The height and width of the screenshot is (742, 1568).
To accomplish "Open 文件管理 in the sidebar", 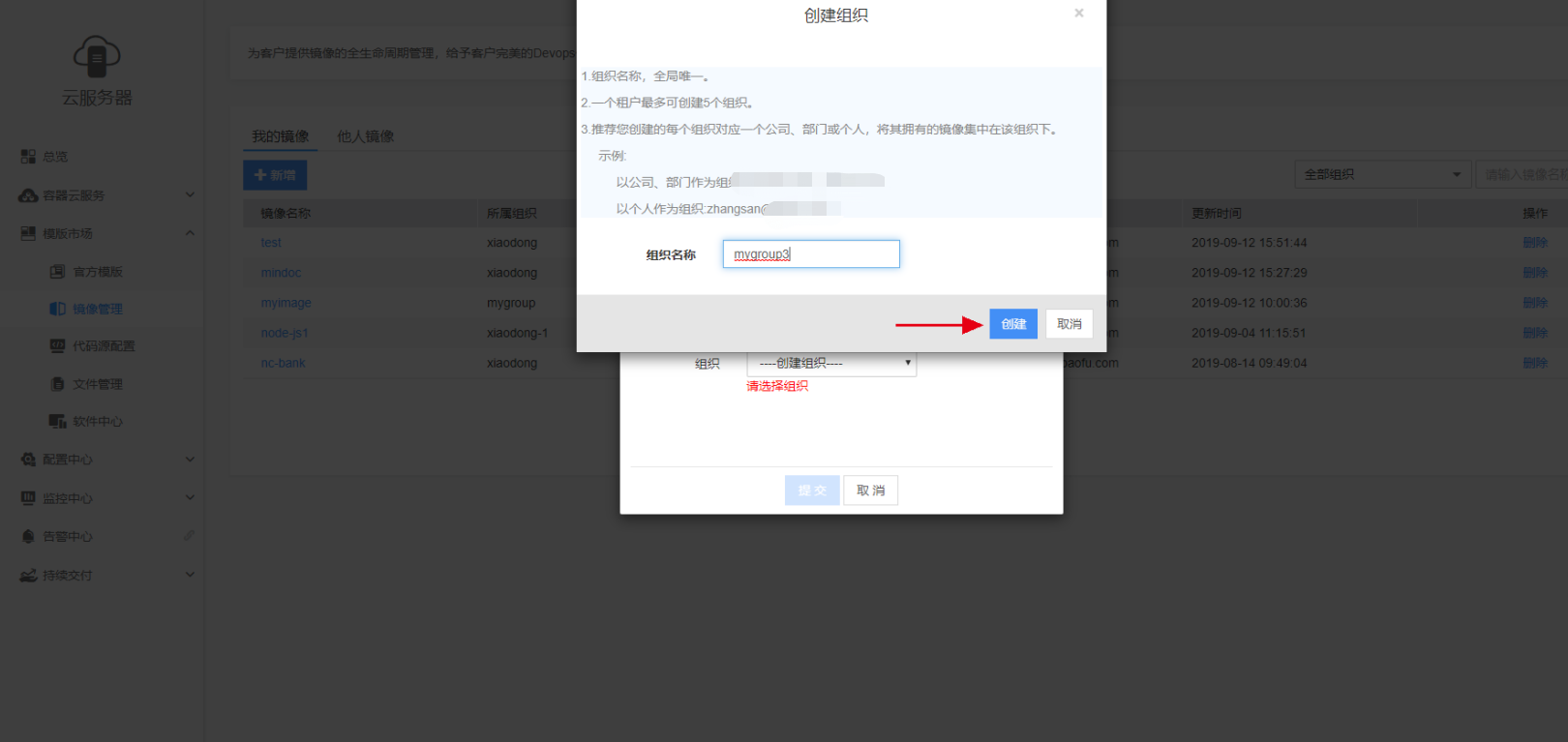I will coord(98,384).
